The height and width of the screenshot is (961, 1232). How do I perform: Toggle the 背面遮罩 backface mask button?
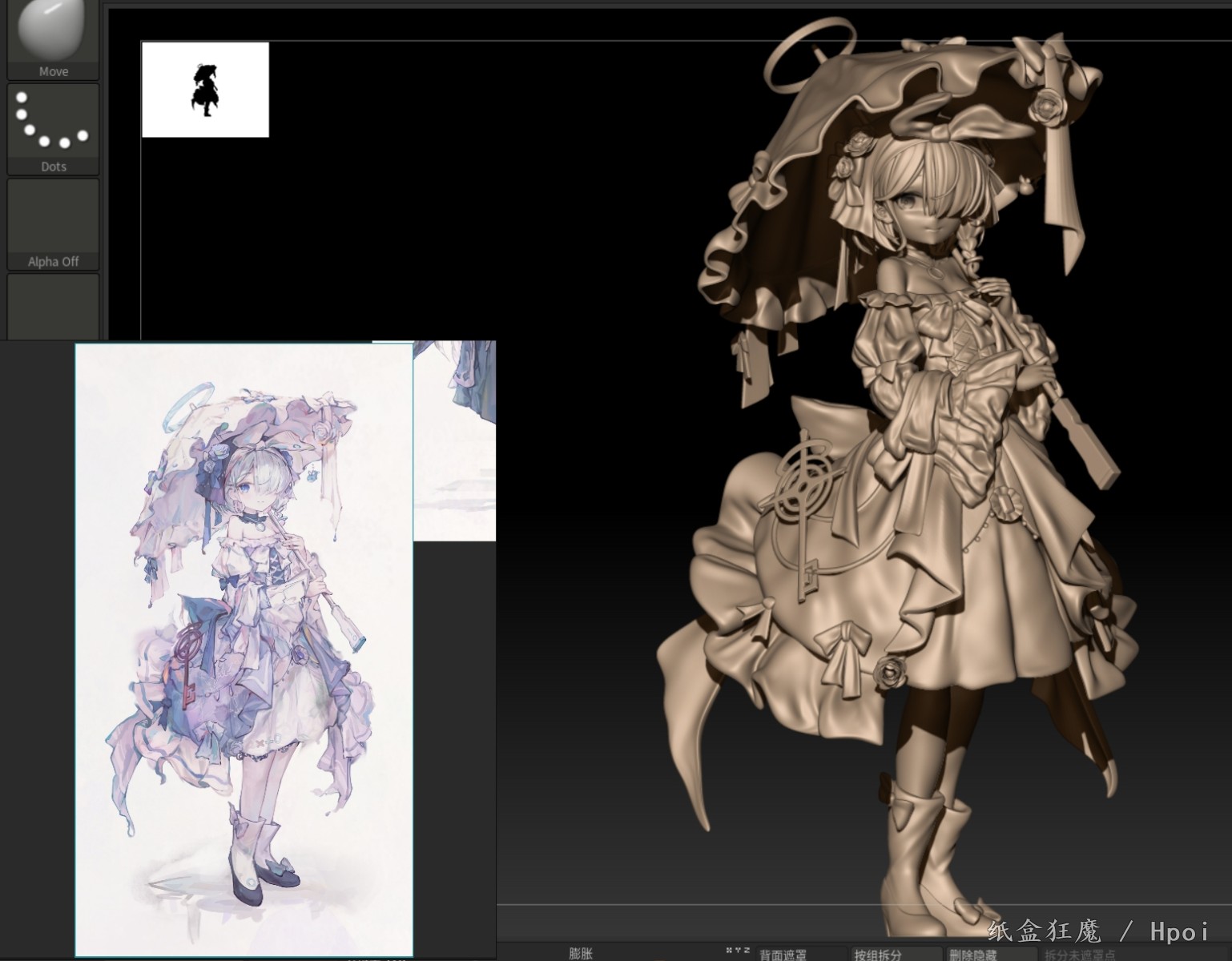(800, 954)
